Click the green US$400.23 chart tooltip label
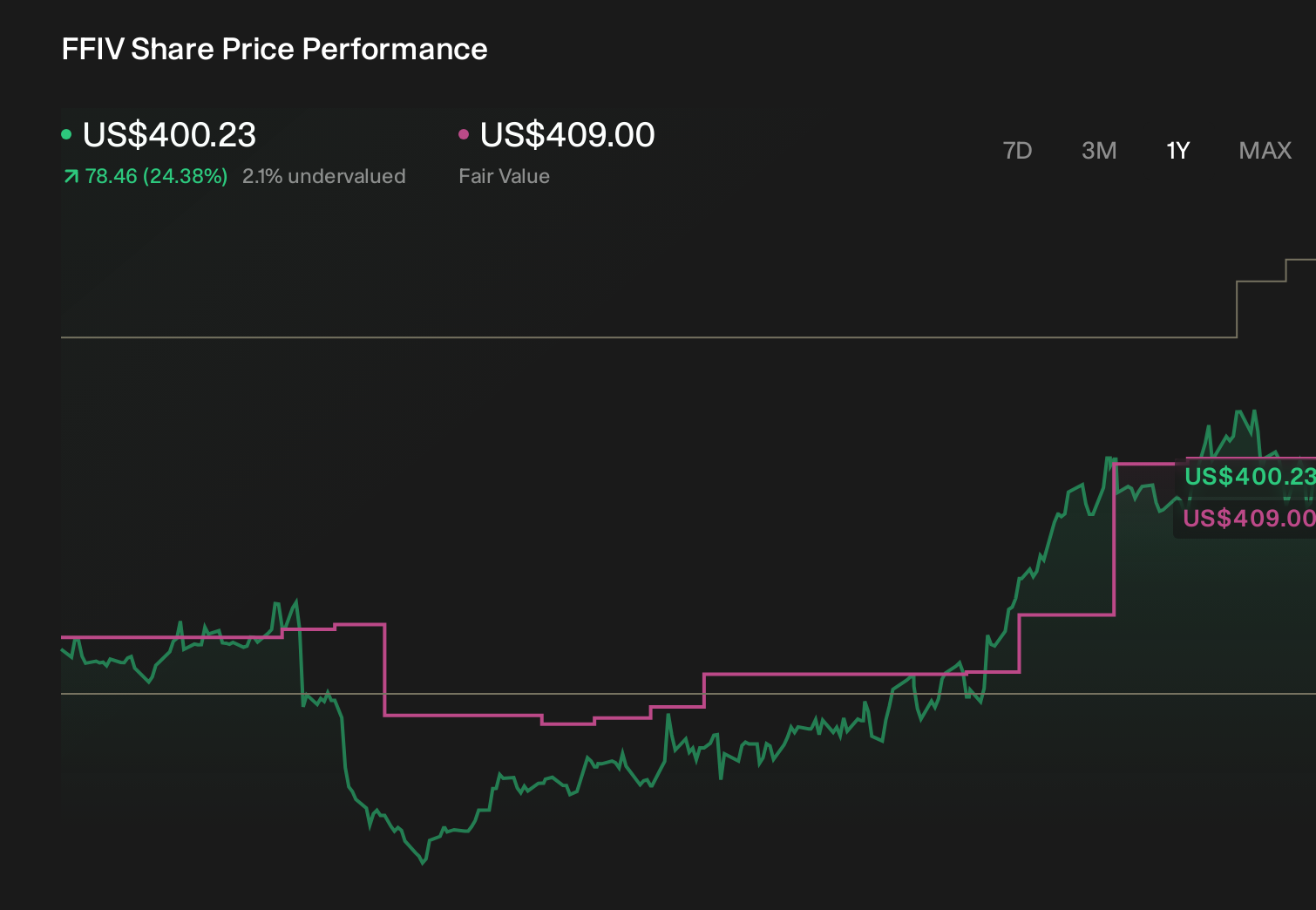 pyautogui.click(x=1250, y=476)
